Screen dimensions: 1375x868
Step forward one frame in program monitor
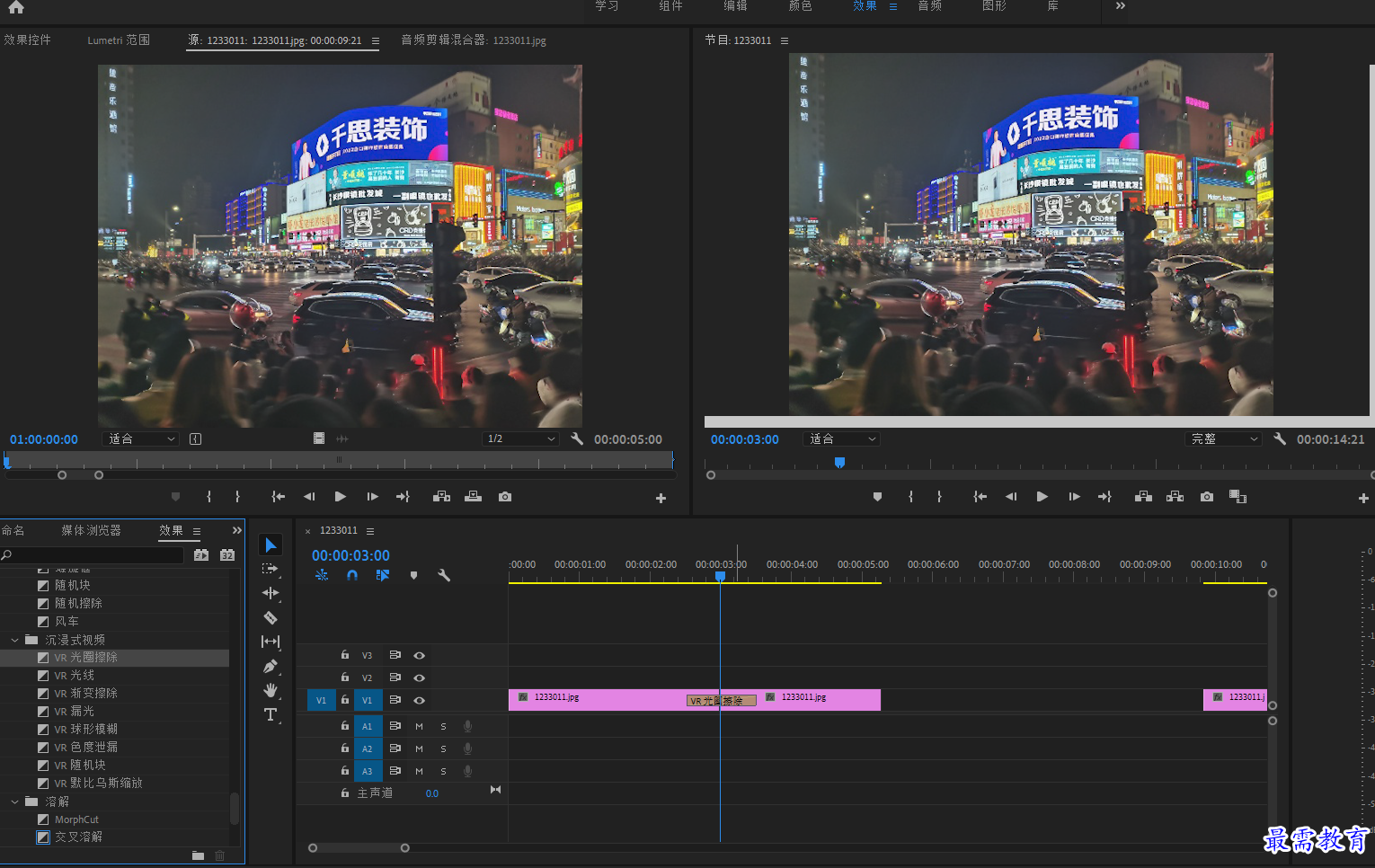[x=1074, y=496]
